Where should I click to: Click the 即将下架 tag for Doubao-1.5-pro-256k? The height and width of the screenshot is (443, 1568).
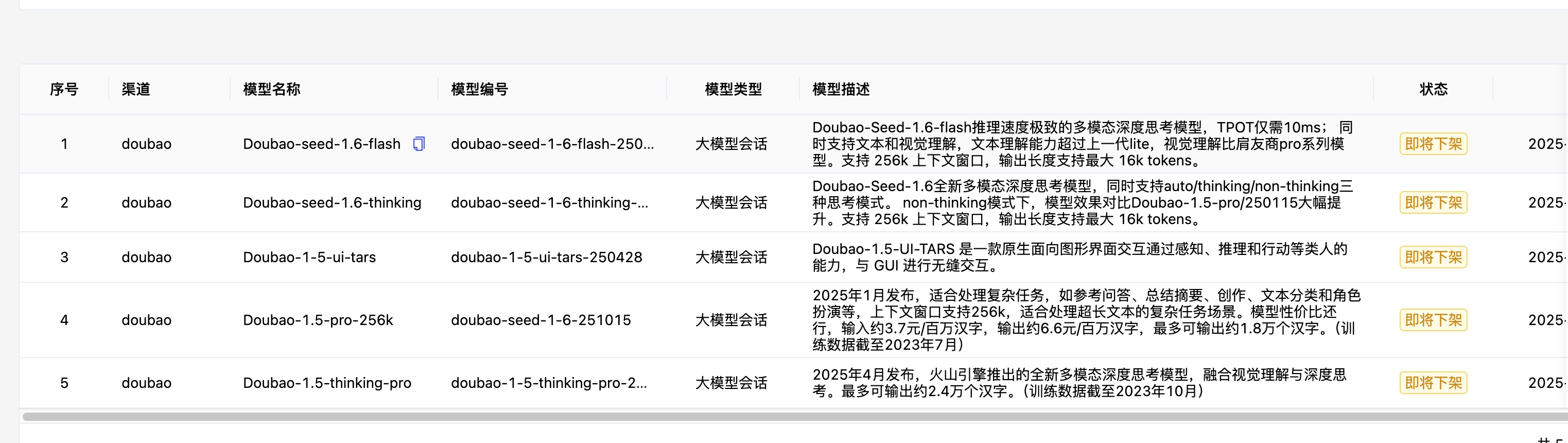(x=1434, y=320)
